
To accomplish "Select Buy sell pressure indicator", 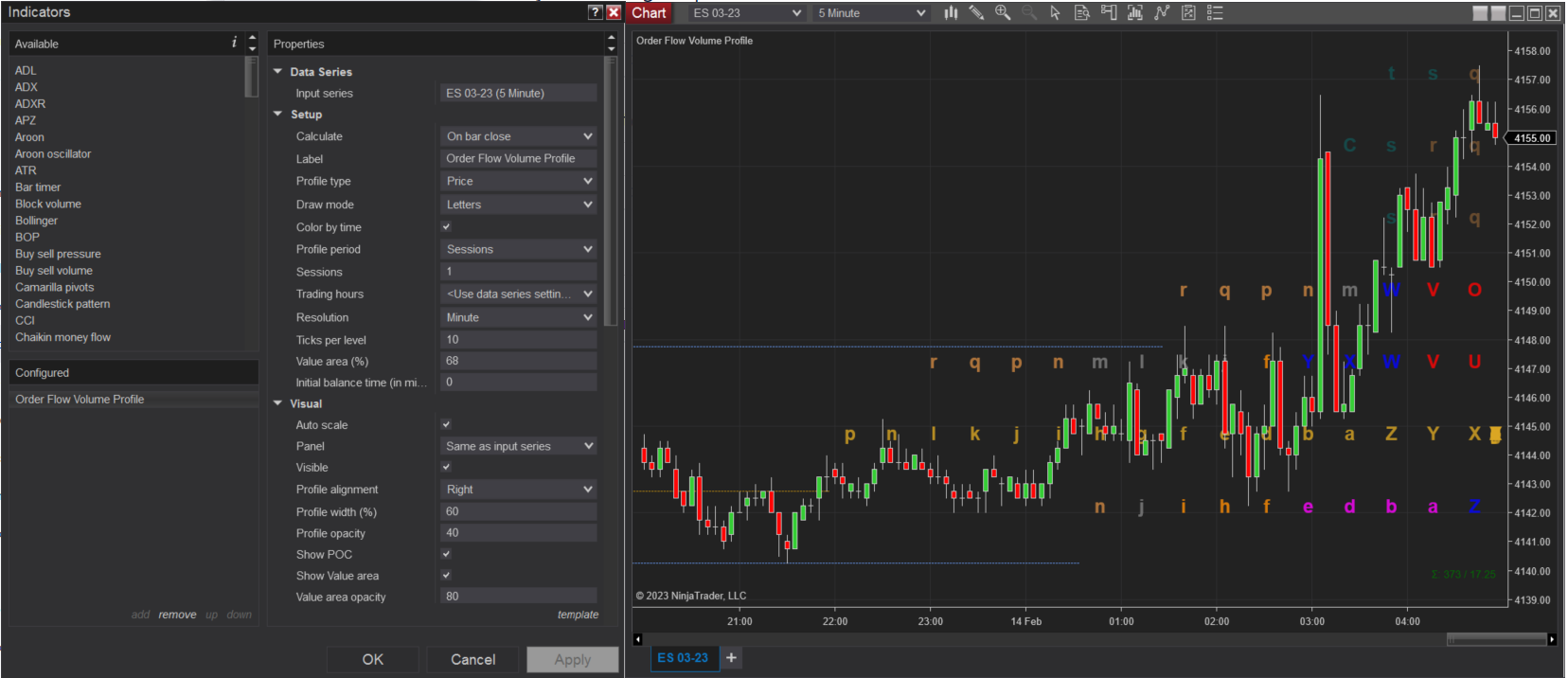I will (x=58, y=254).
